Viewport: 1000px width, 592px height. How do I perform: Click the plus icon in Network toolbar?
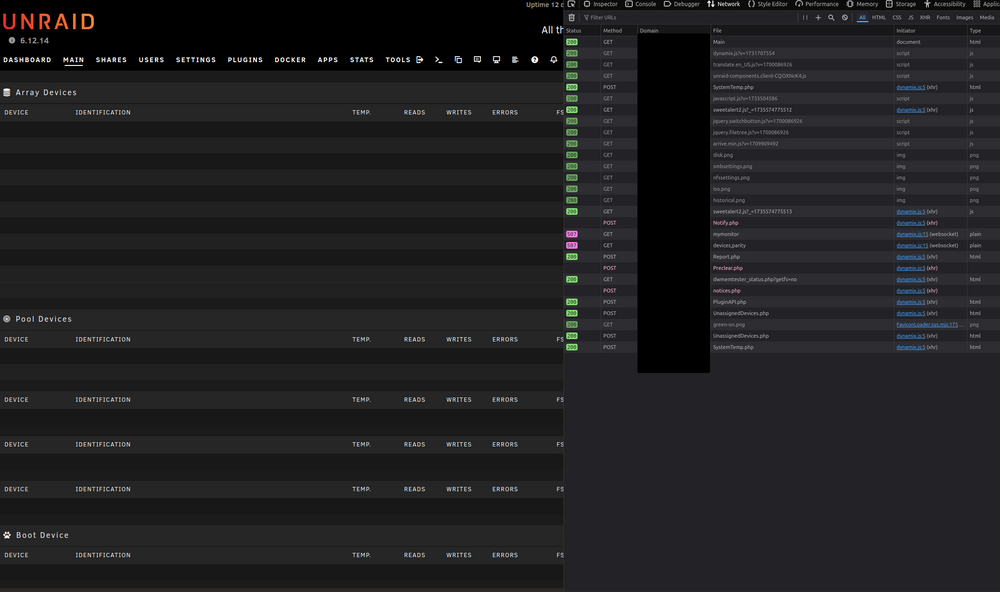pos(818,18)
